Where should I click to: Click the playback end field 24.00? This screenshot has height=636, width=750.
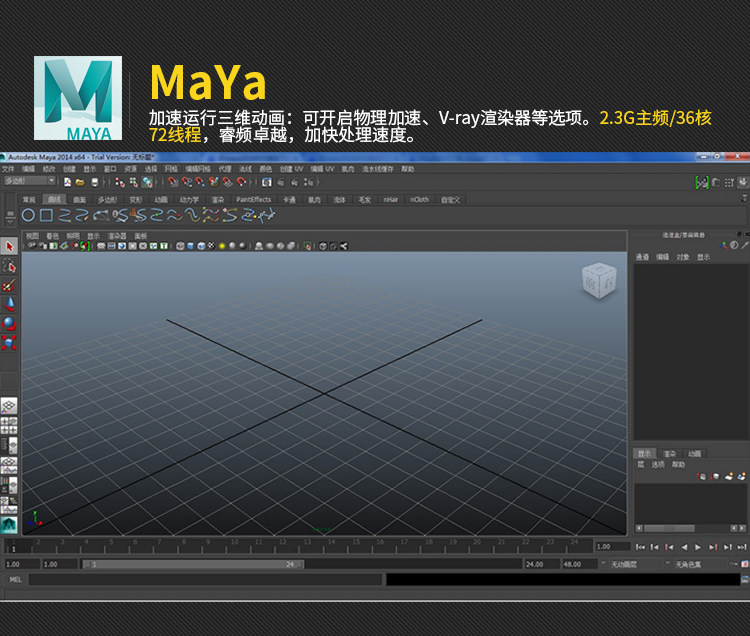[x=542, y=564]
